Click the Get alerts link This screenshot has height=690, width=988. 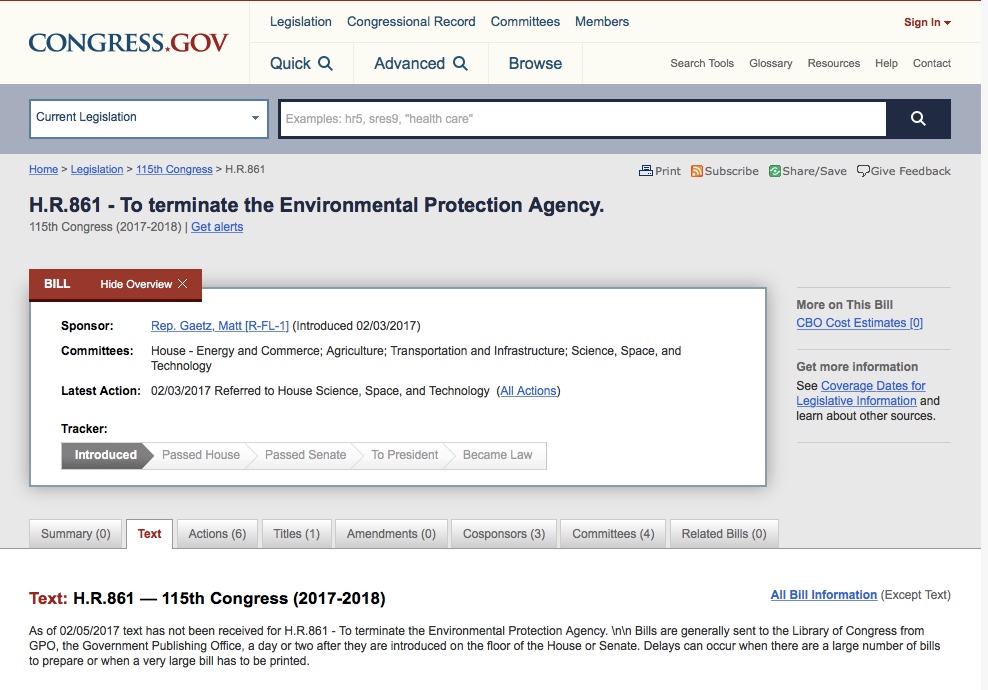217,227
